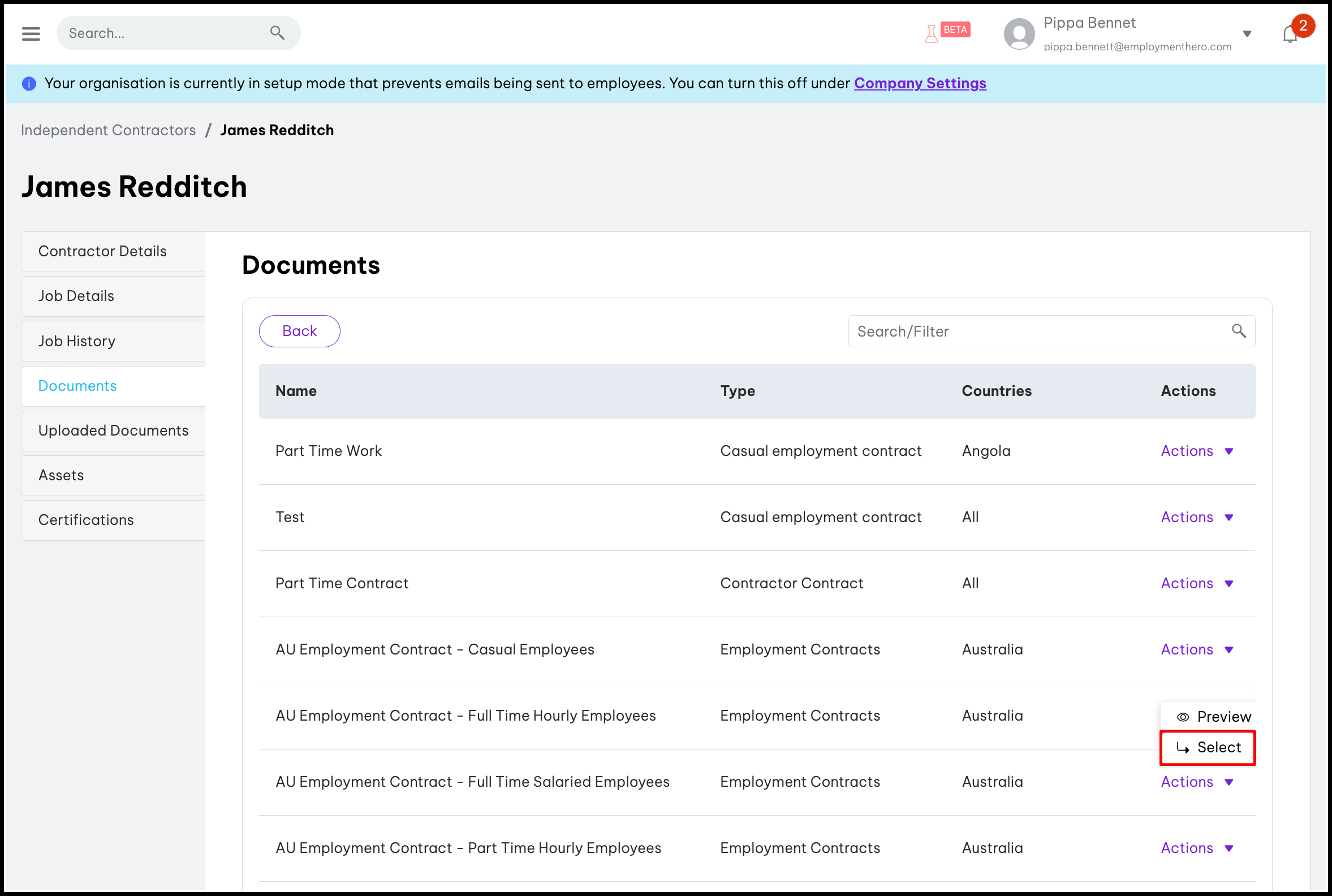
Task: Open Actions dropdown for Part Time Work
Action: click(x=1197, y=451)
